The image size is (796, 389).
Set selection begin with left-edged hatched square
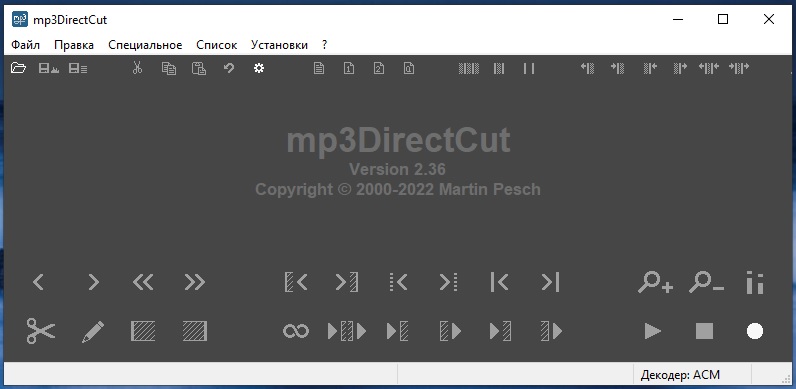pyautogui.click(x=143, y=331)
